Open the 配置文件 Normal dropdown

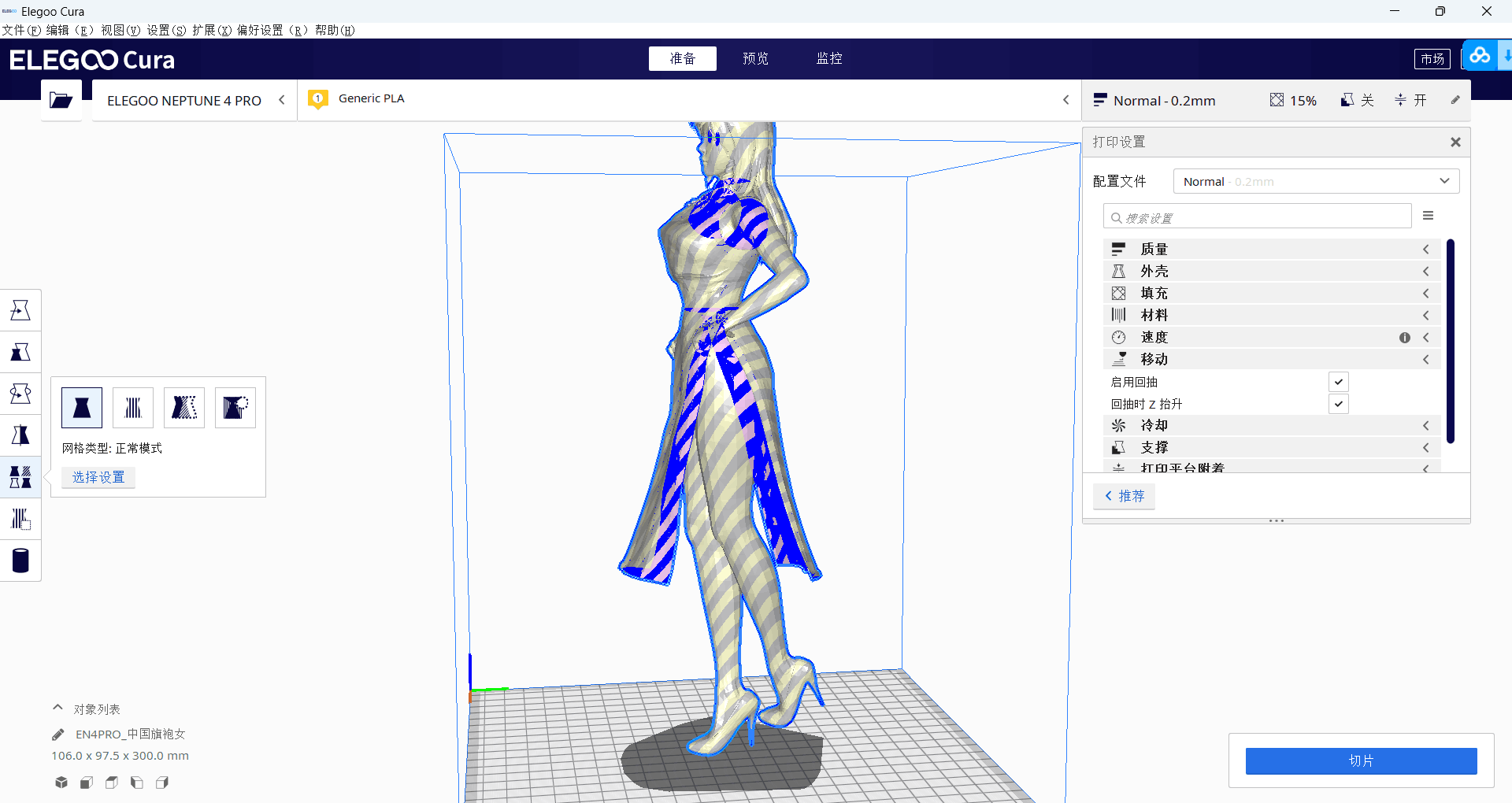tap(1316, 181)
